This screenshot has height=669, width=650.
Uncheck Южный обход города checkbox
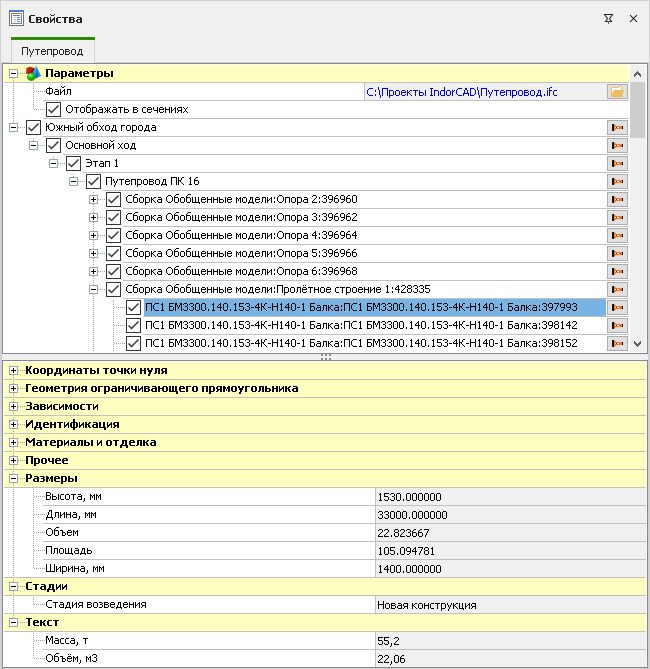pyautogui.click(x=33, y=128)
